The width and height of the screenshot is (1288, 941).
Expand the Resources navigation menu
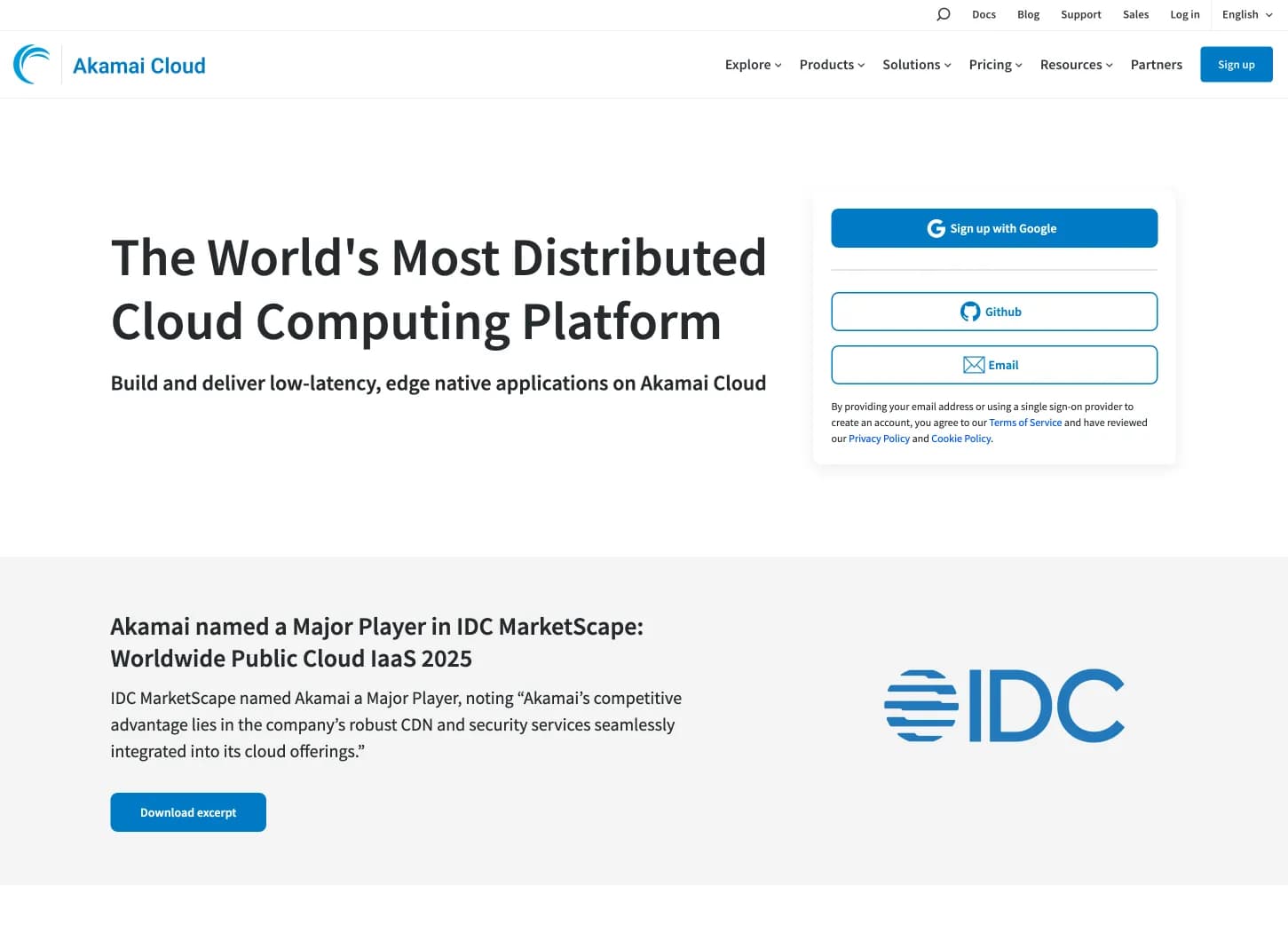(x=1075, y=64)
